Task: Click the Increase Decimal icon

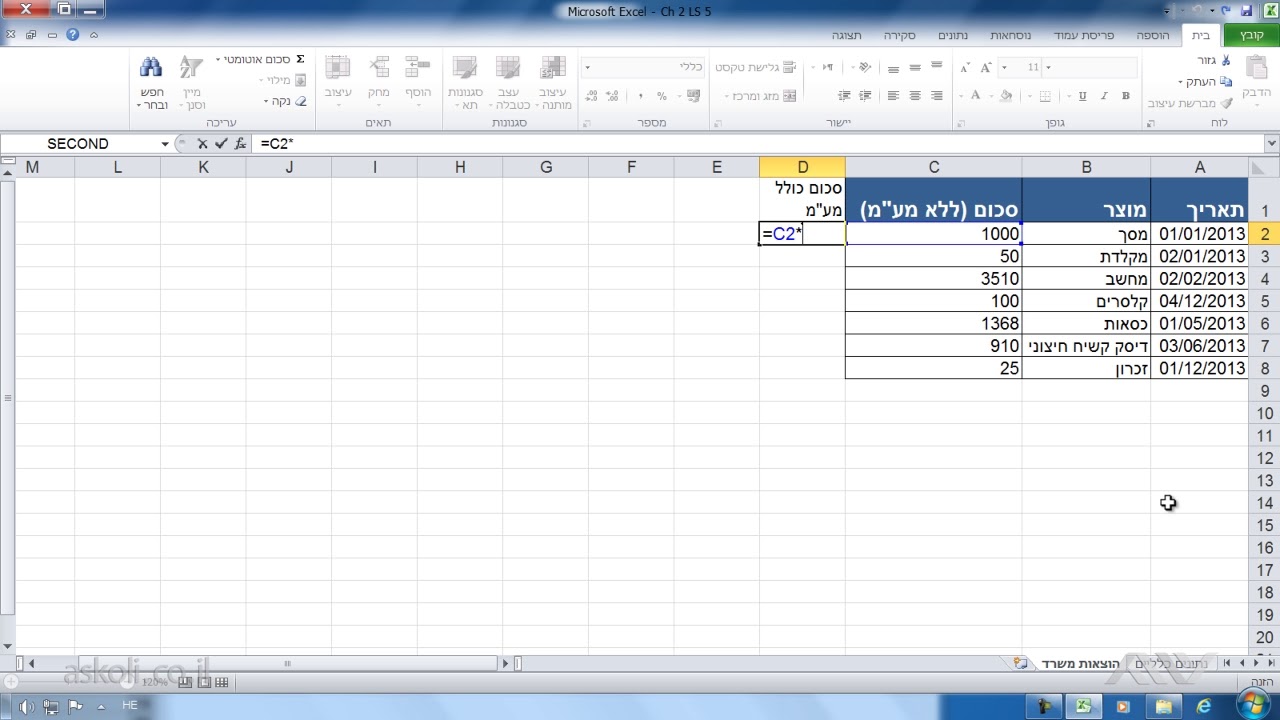Action: click(x=614, y=96)
